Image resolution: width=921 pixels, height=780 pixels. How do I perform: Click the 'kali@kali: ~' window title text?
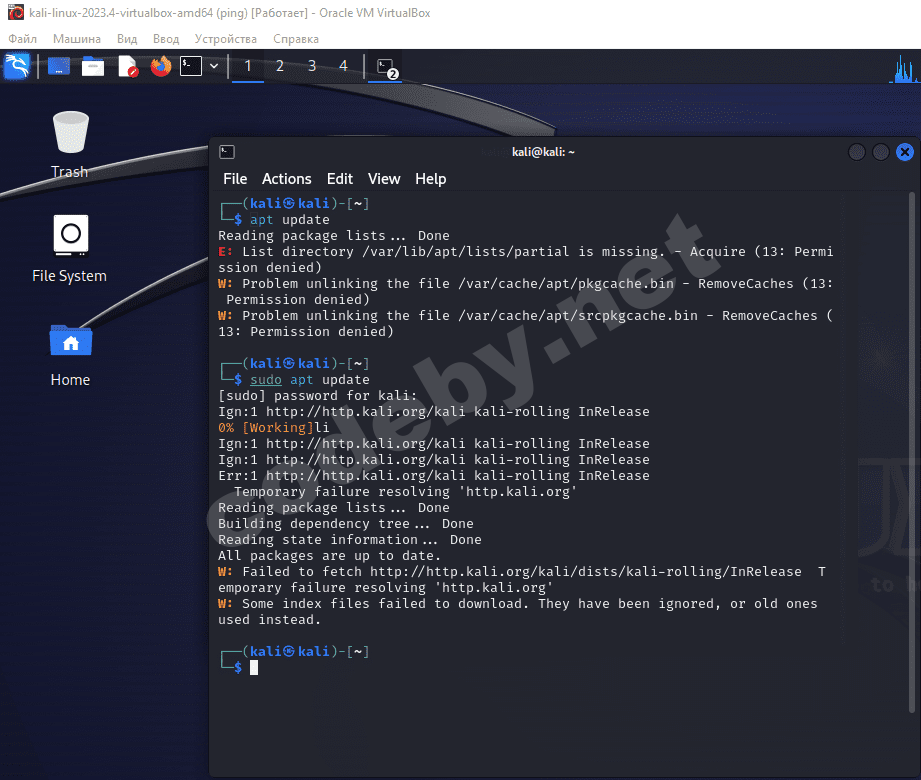(x=543, y=152)
